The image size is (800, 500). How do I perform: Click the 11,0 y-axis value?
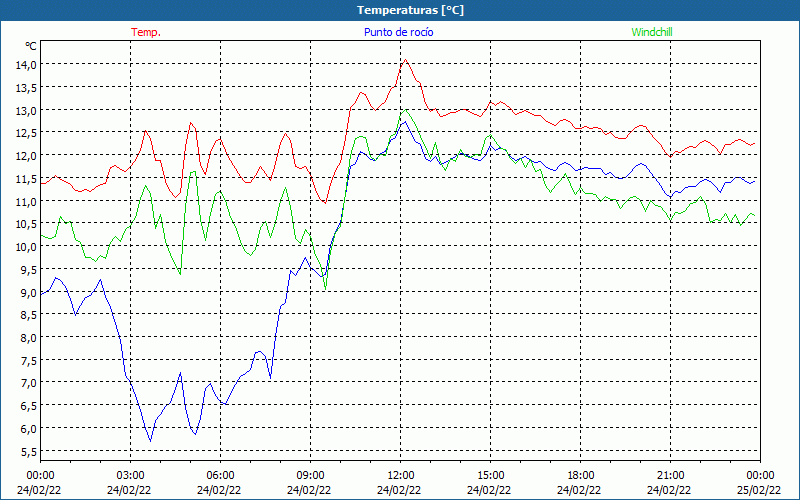26,201
